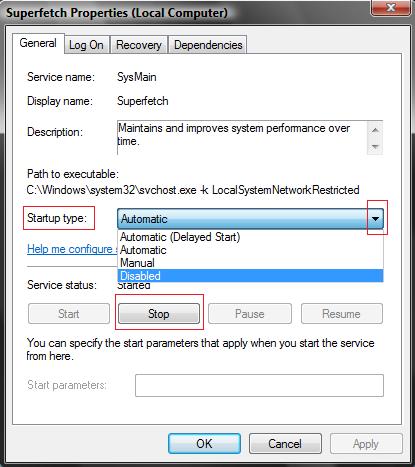
Task: Select the General tab
Action: click(x=38, y=43)
